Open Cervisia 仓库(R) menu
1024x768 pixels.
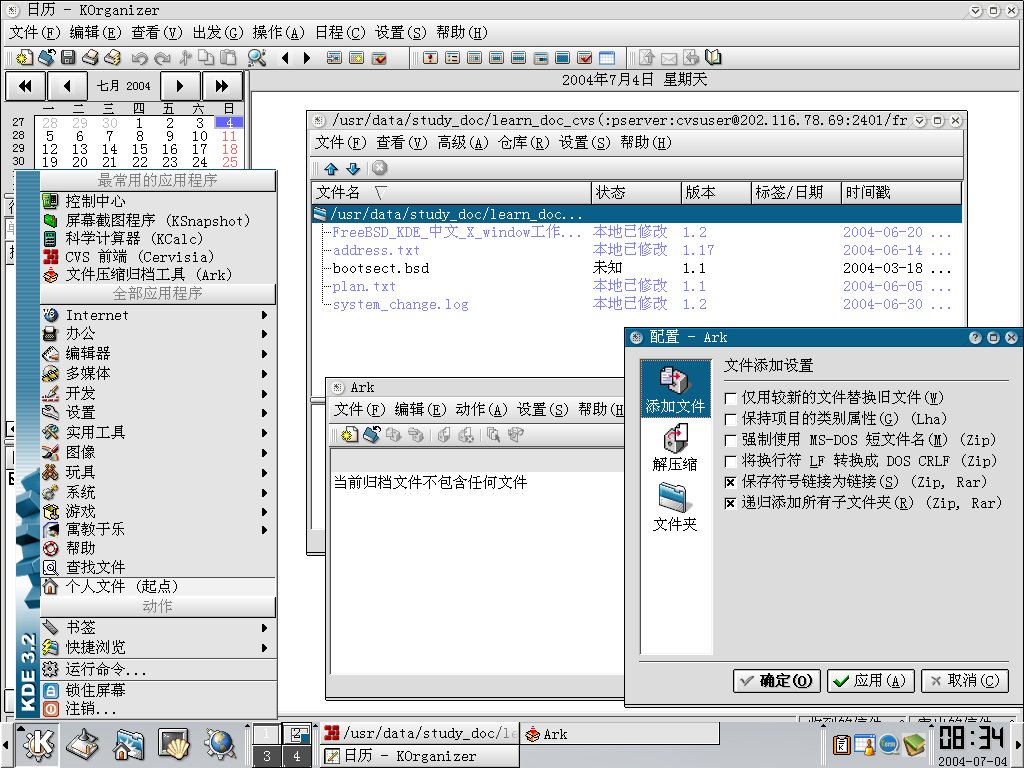(523, 142)
